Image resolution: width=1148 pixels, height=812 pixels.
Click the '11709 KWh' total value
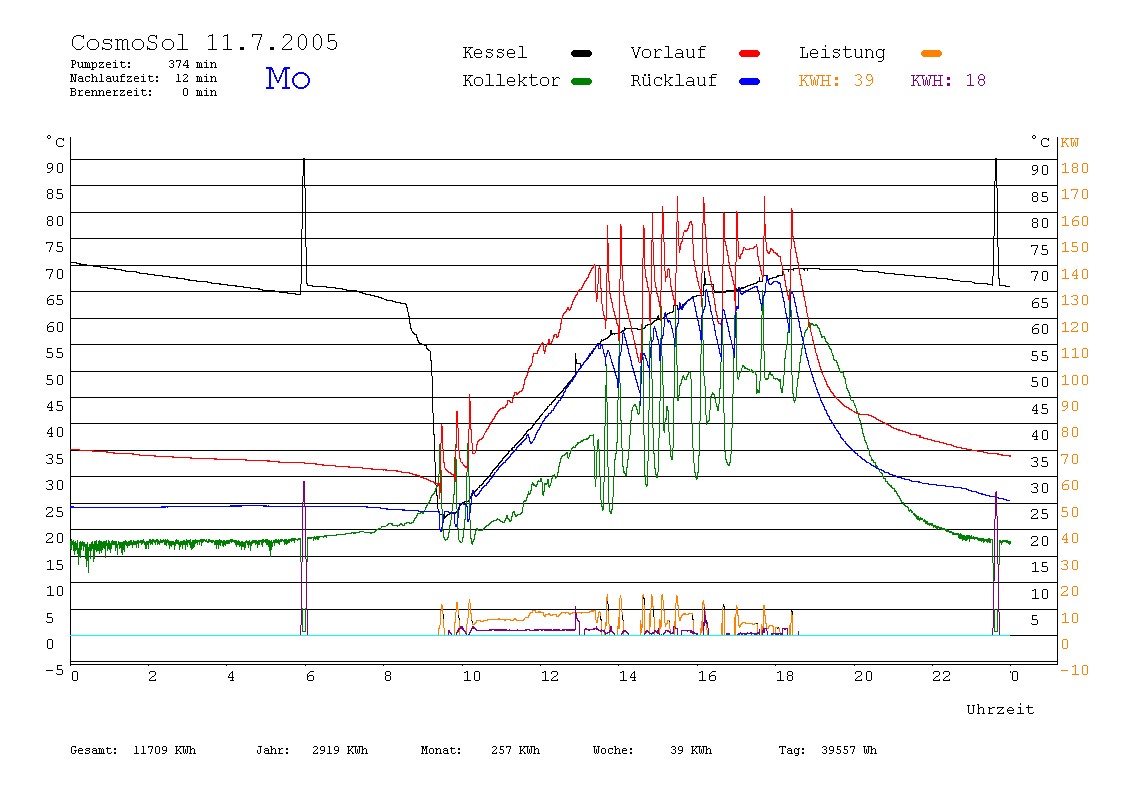[164, 750]
